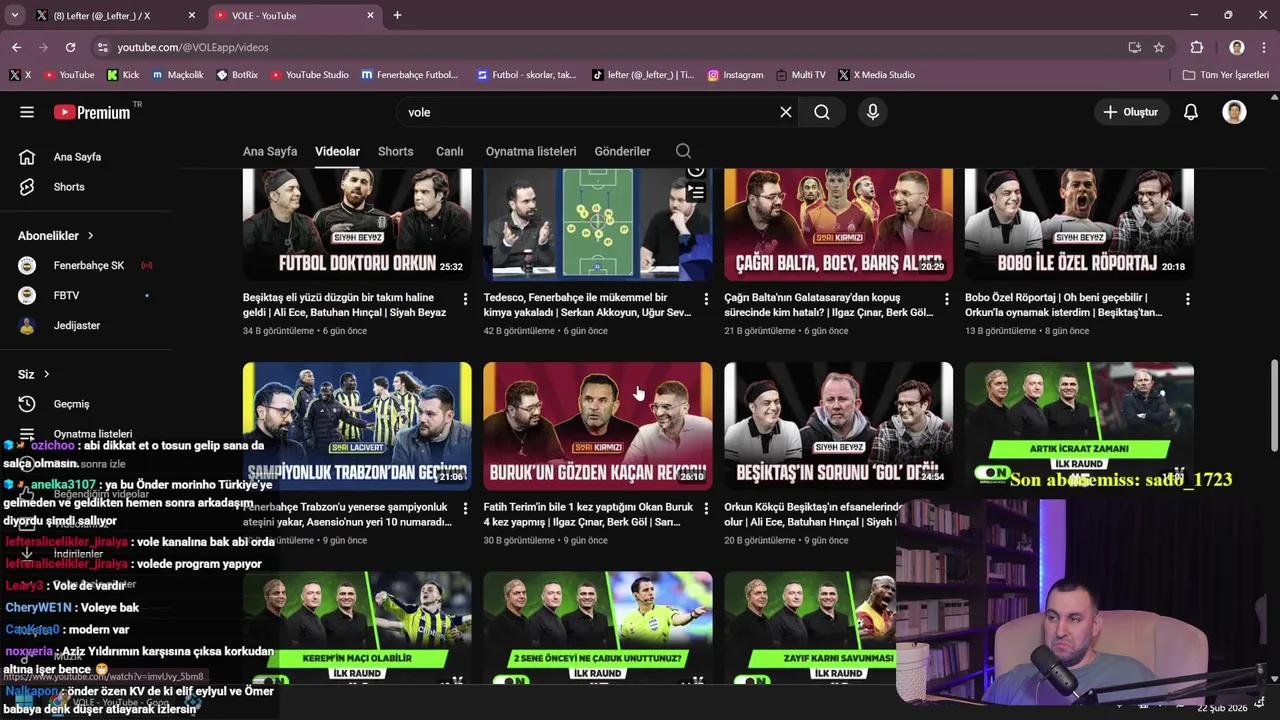Open new browser tab
The height and width of the screenshot is (720, 1280).
397,15
